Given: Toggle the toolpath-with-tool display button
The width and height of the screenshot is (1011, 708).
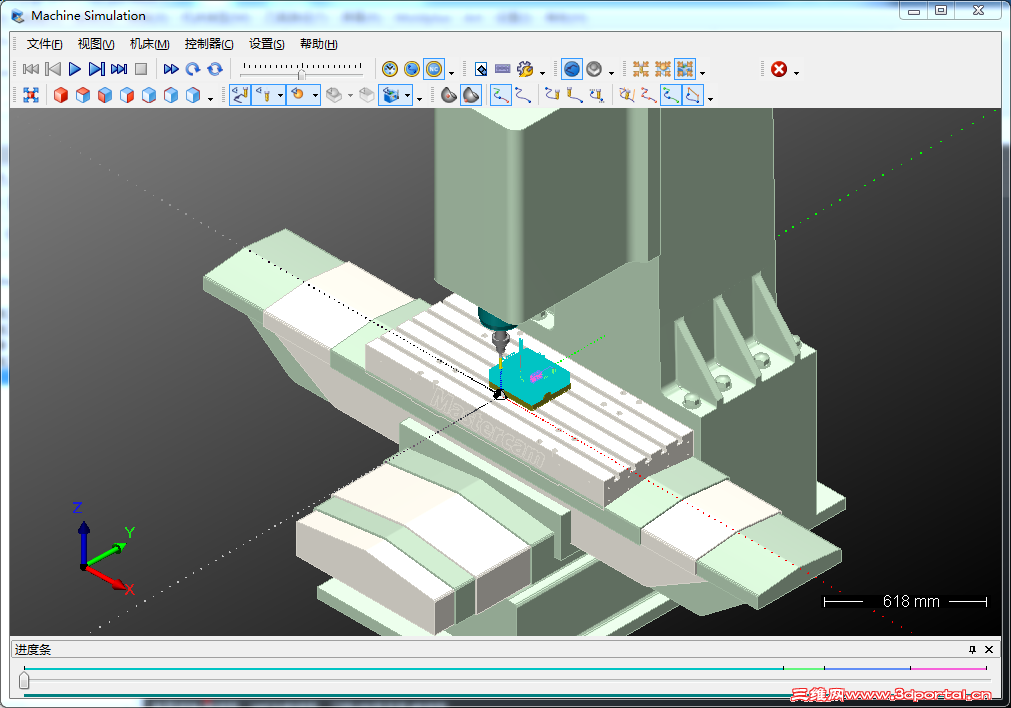Looking at the screenshot, I should click(240, 95).
